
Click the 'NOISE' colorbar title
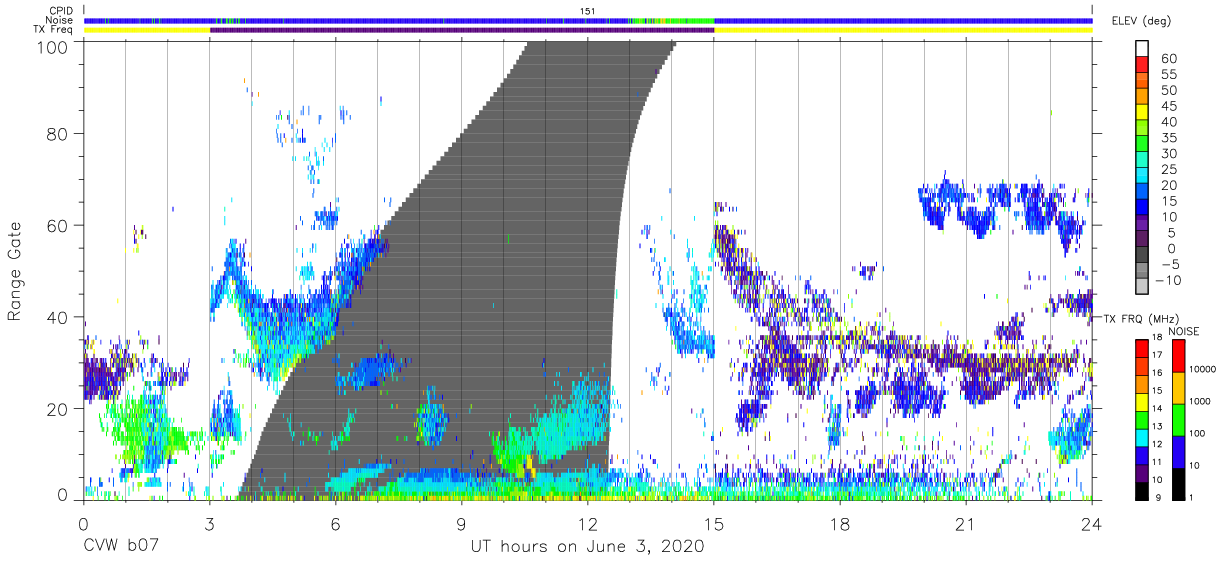1186,331
